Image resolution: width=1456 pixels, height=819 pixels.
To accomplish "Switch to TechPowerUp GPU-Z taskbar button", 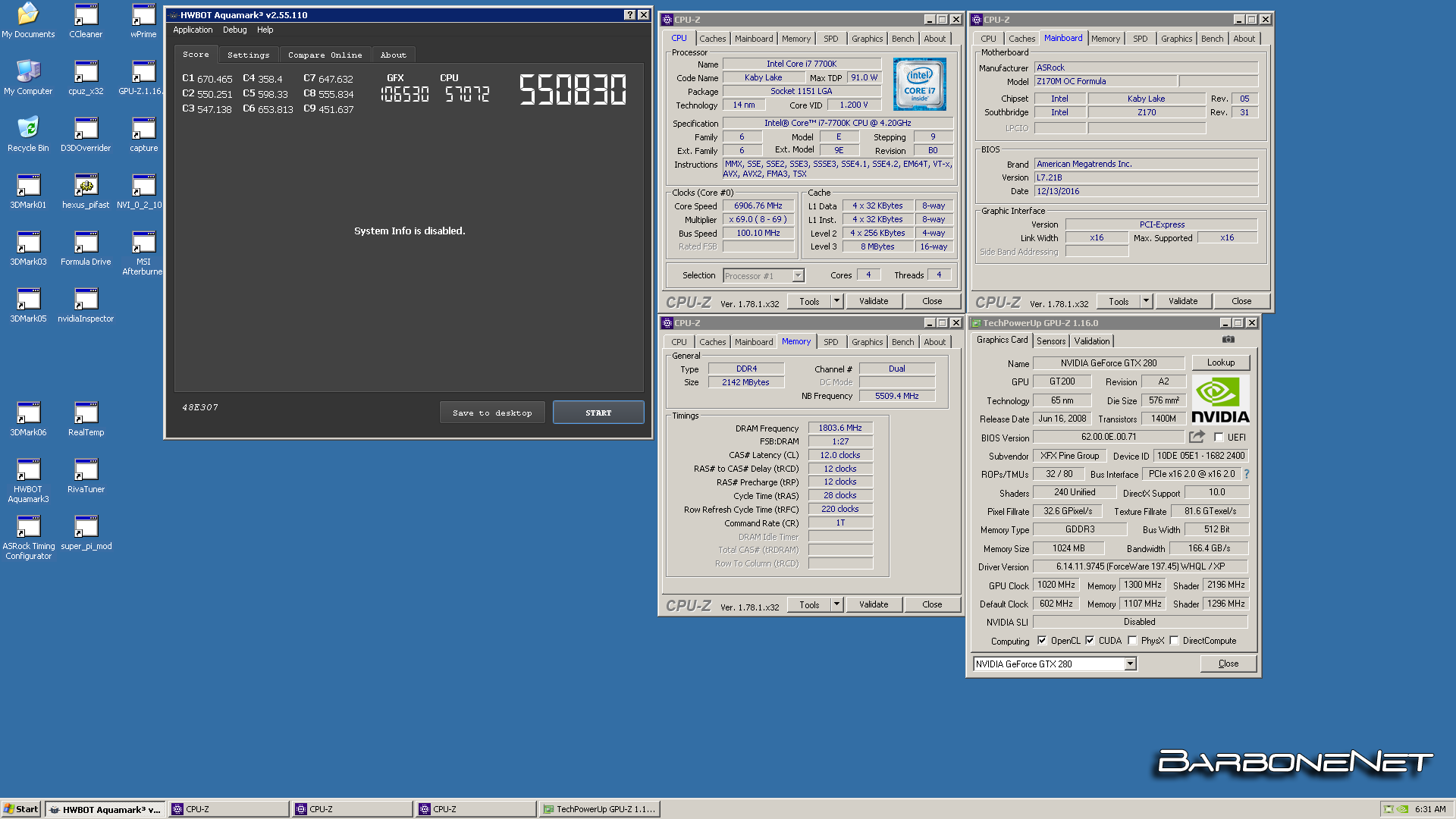I will click(x=599, y=809).
